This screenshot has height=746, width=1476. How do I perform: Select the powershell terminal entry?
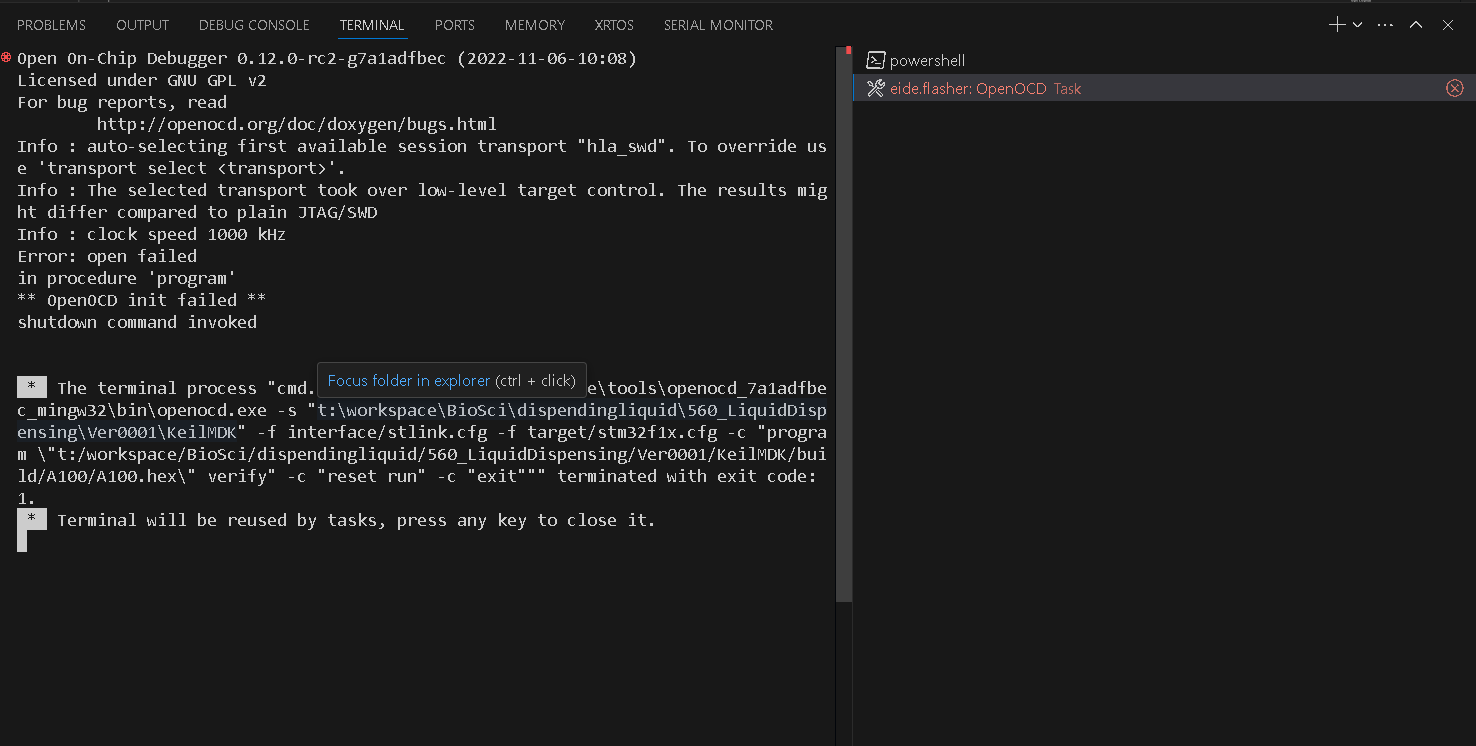click(x=1164, y=61)
